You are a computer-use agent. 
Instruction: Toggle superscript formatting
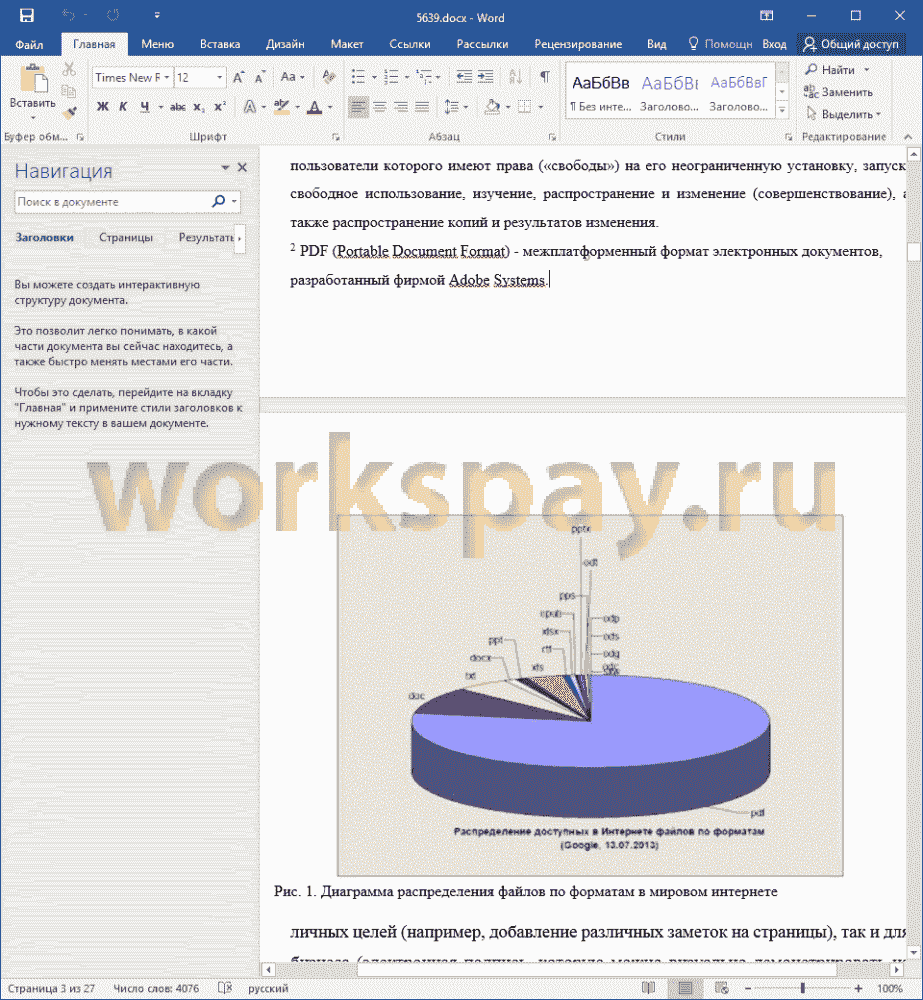point(220,107)
